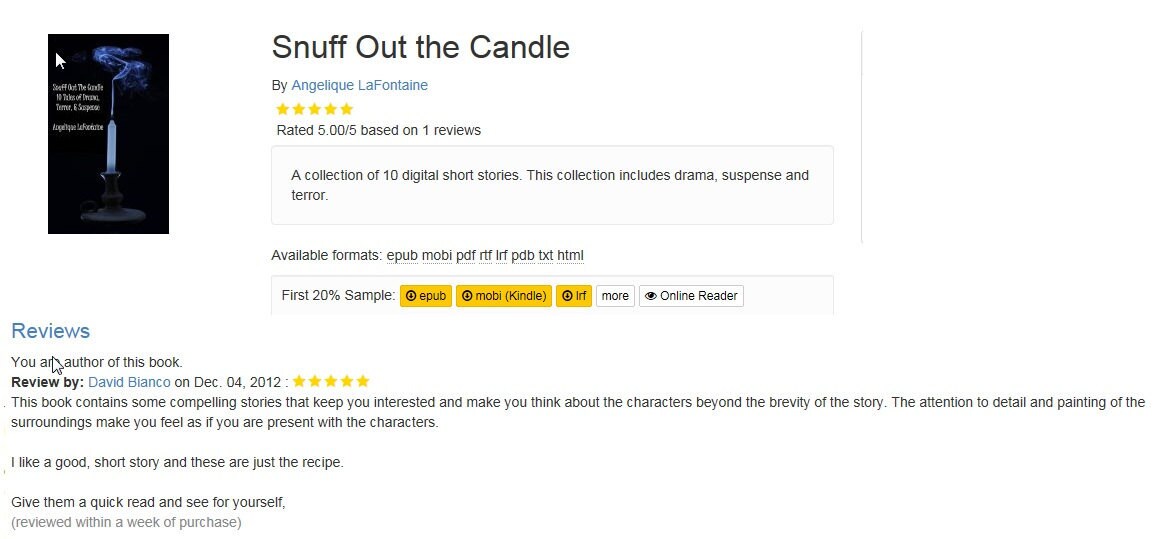This screenshot has width=1172, height=539.
Task: Click the Snuff Out the Candle title
Action: pos(421,47)
